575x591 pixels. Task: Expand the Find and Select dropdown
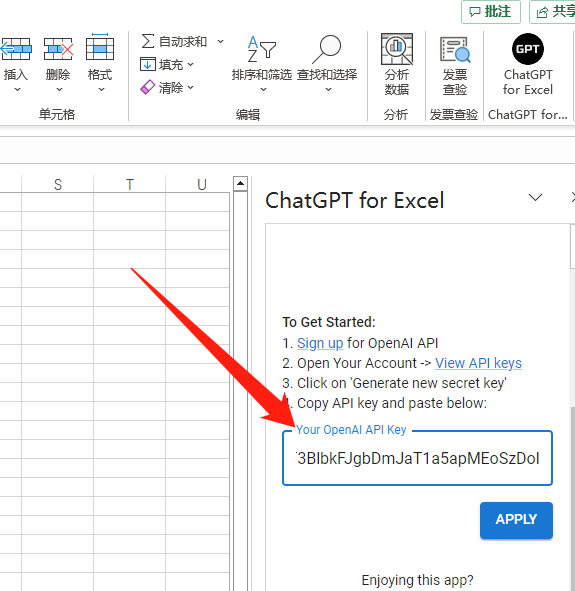pos(328,90)
